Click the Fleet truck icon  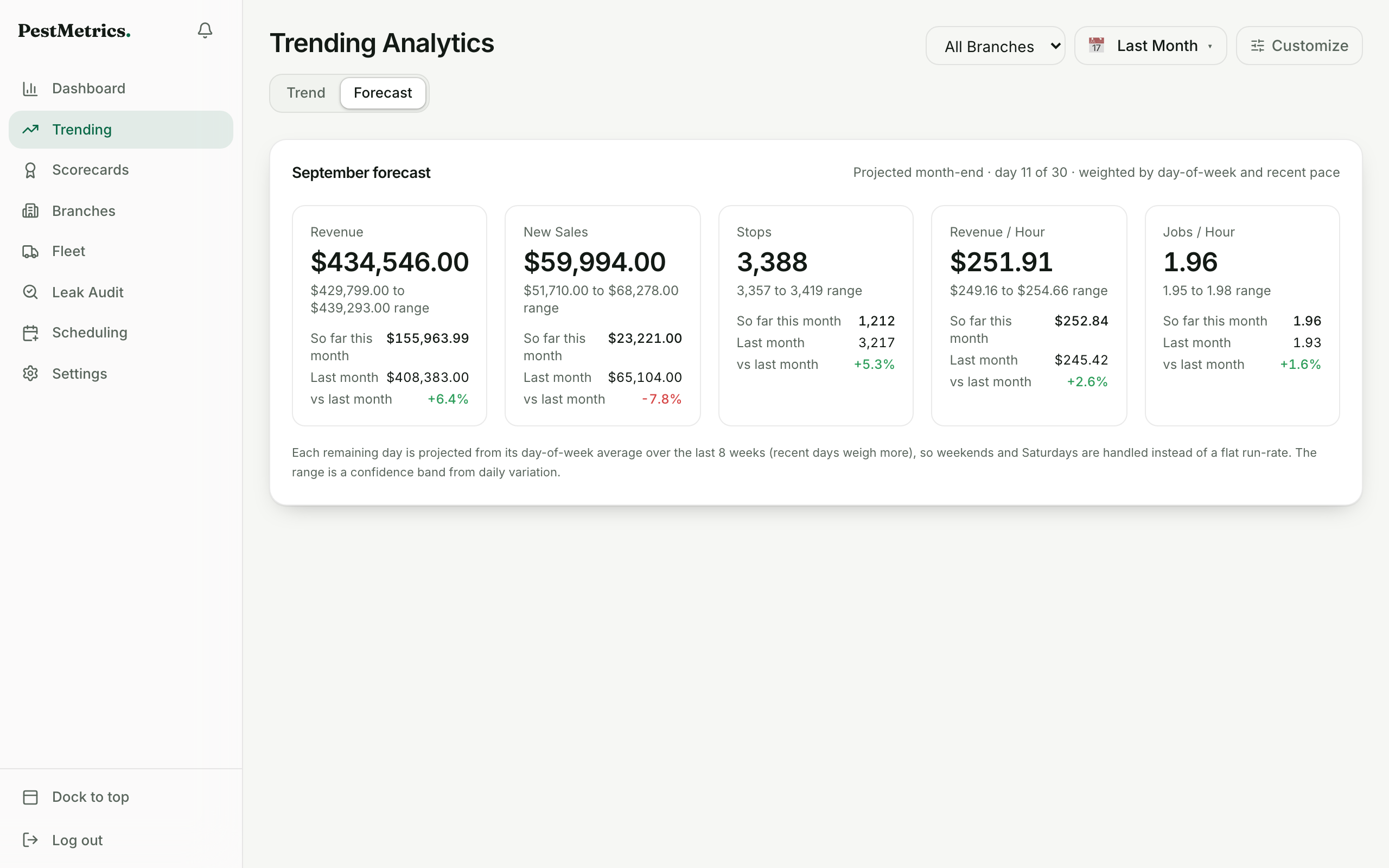pyautogui.click(x=30, y=251)
